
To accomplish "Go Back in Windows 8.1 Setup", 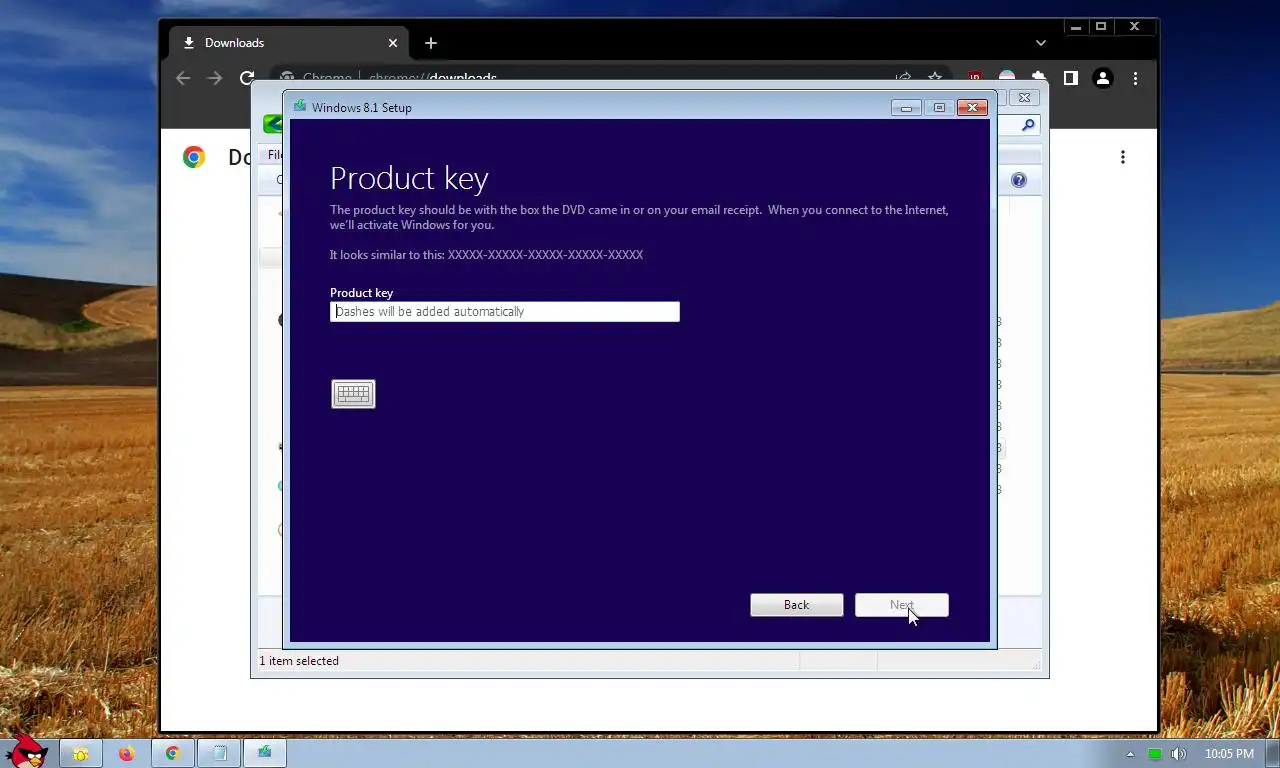I will point(797,605).
